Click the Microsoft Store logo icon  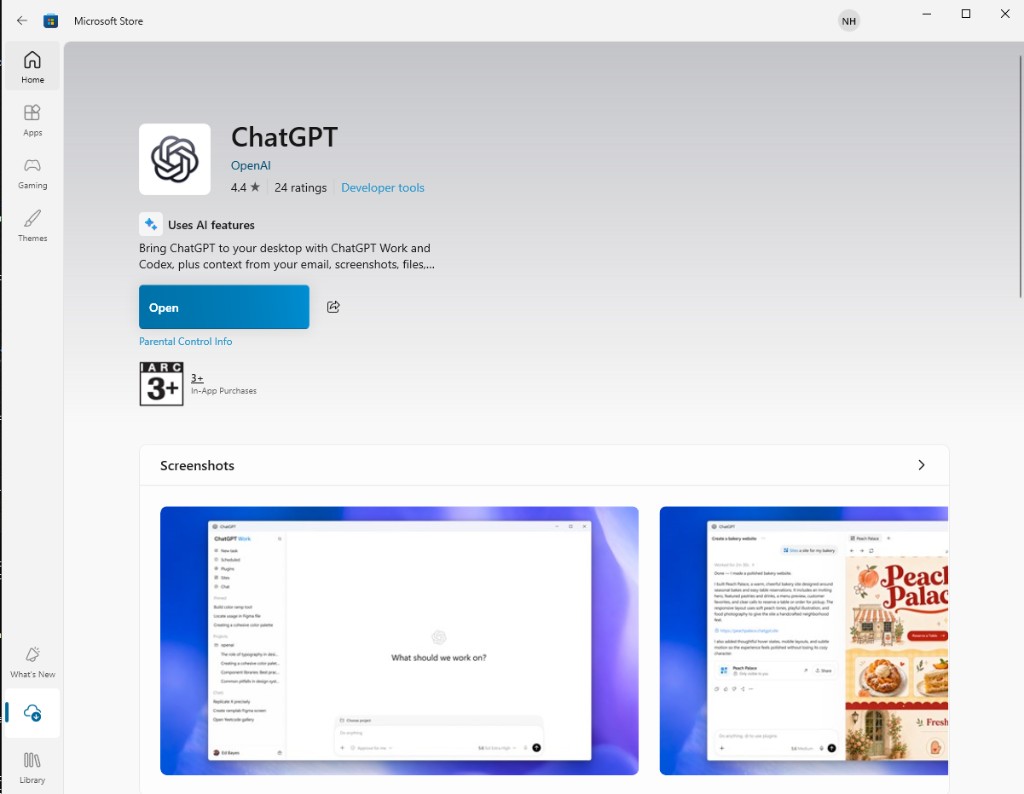click(x=50, y=21)
